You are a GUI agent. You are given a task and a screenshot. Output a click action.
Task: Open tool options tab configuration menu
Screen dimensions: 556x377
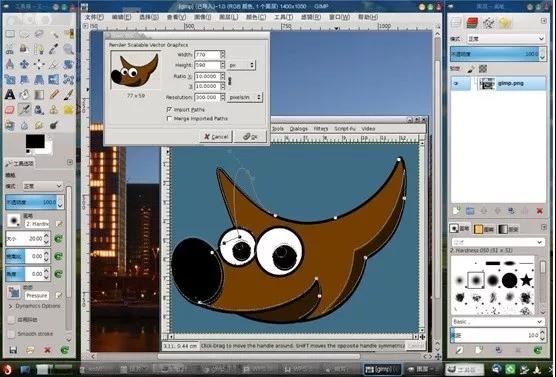pos(70,162)
